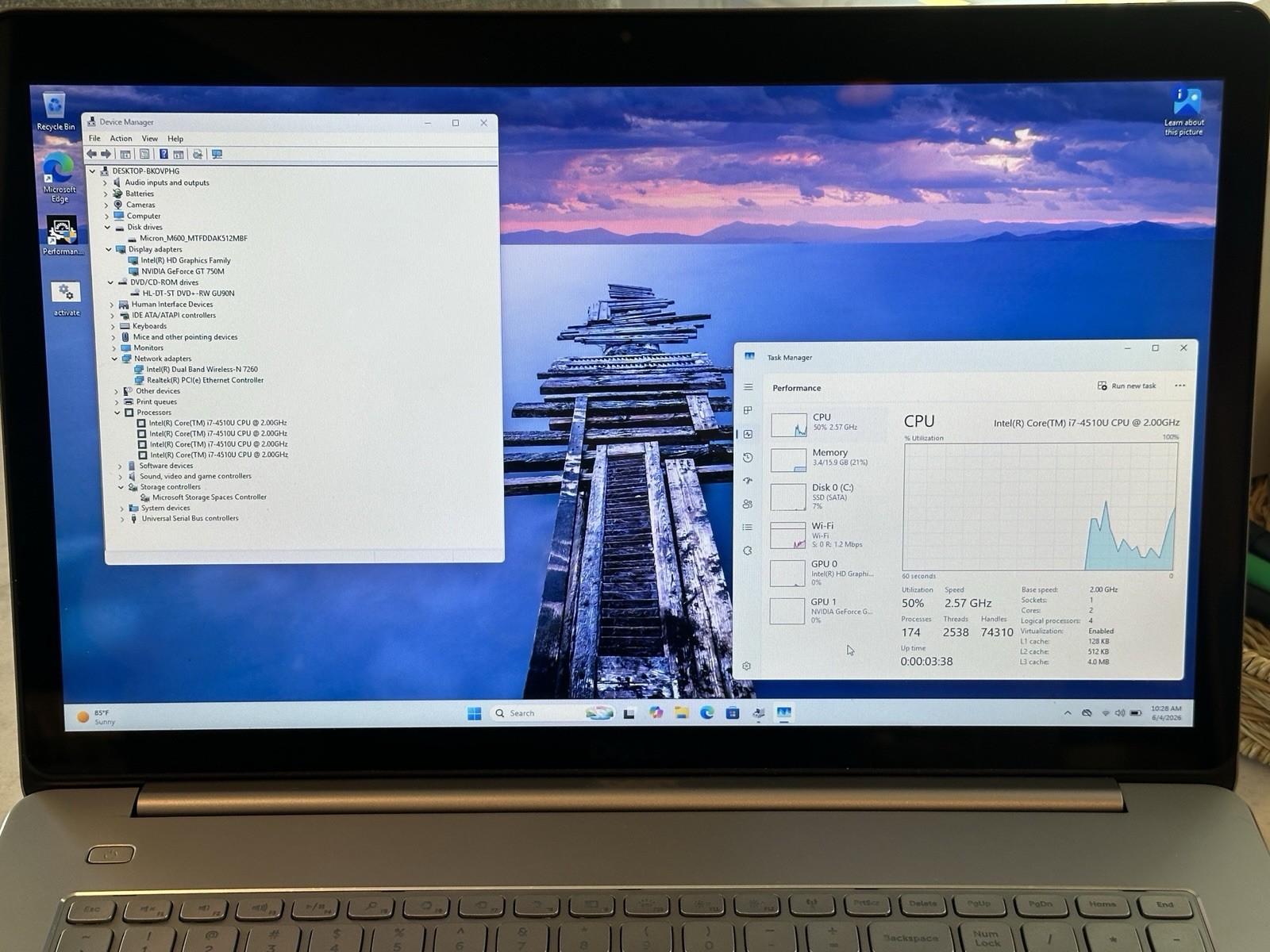Open Details page in Task Manager sidebar

(748, 527)
